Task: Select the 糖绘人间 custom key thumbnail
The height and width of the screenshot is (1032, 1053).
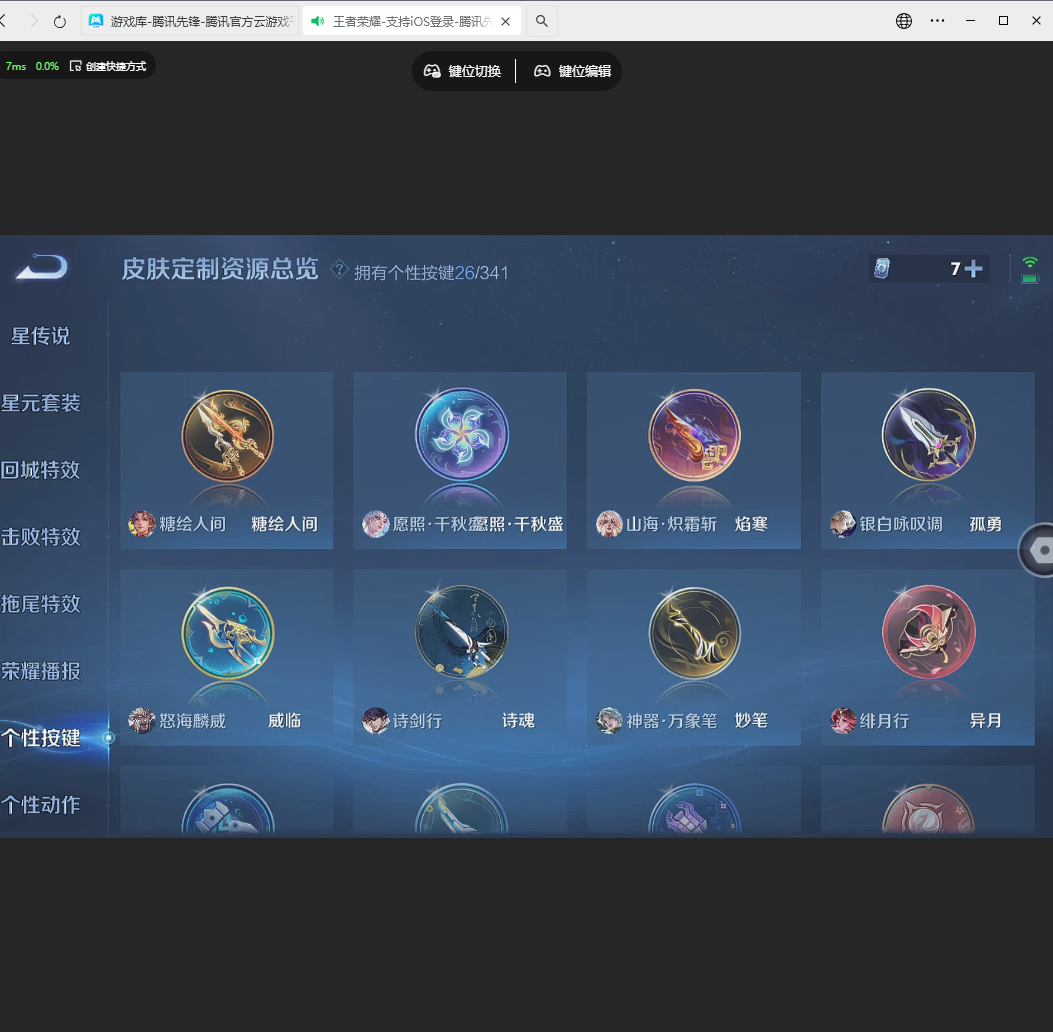Action: (227, 436)
